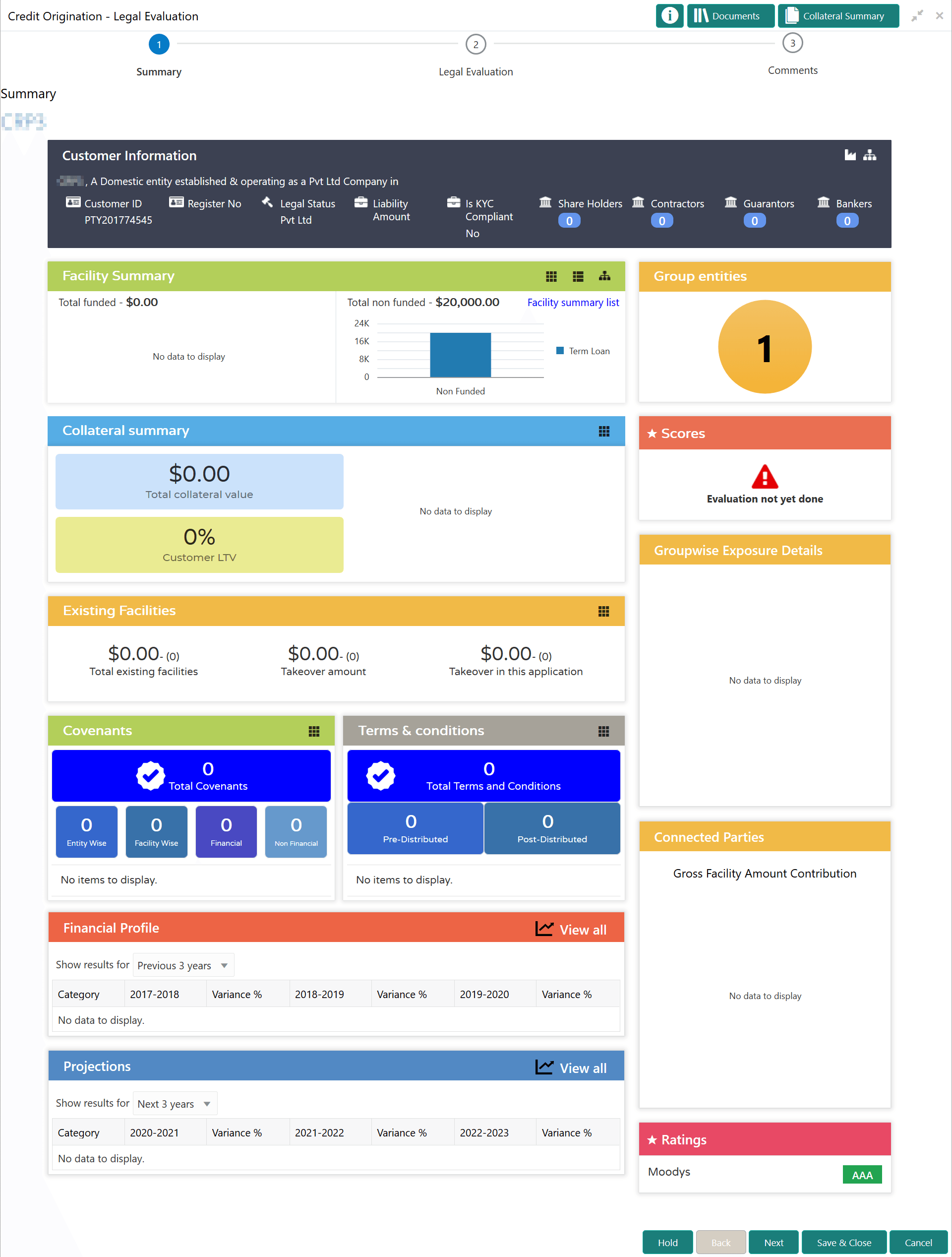Screen dimensions: 952x1257
Task: Click grid icon in Collateral summary header
Action: (604, 431)
